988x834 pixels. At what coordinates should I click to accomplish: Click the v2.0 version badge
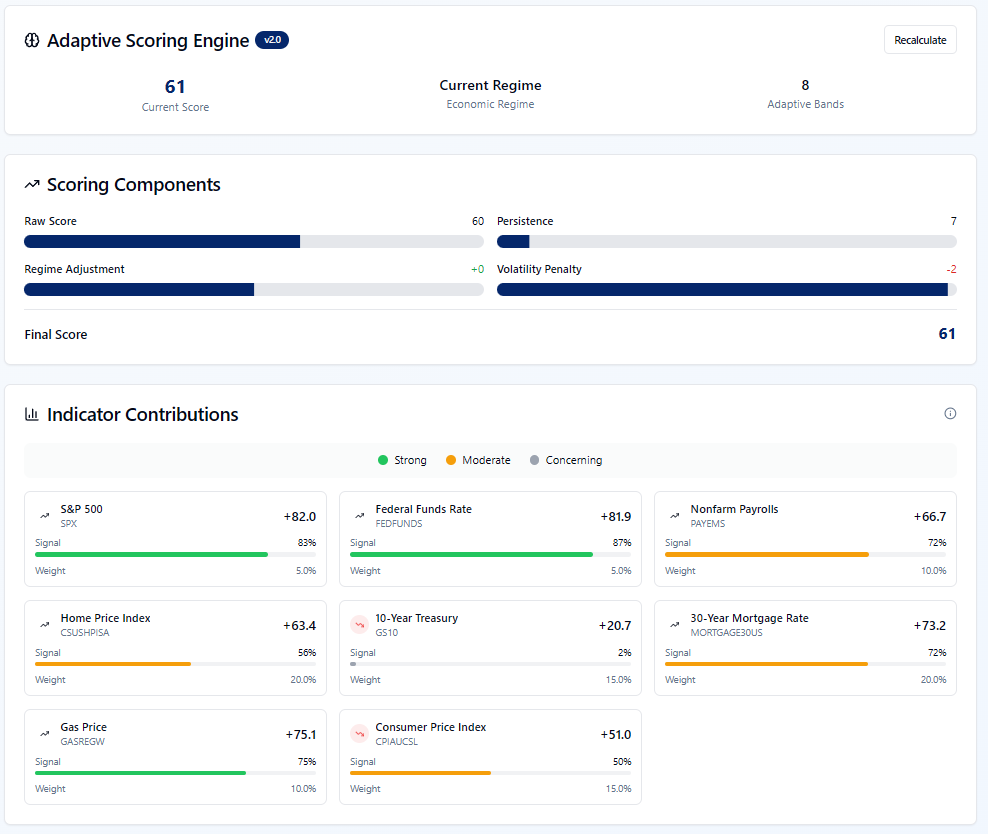[x=272, y=40]
